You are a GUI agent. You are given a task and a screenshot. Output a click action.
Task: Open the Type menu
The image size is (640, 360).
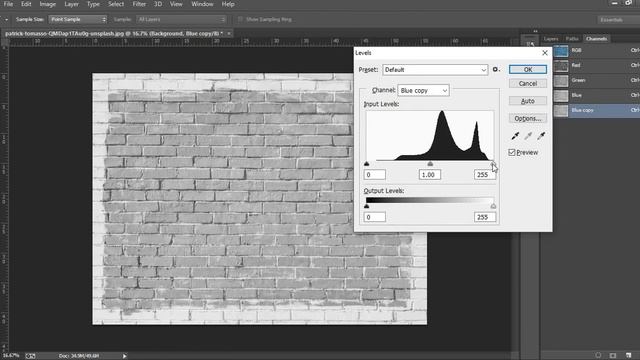click(93, 4)
